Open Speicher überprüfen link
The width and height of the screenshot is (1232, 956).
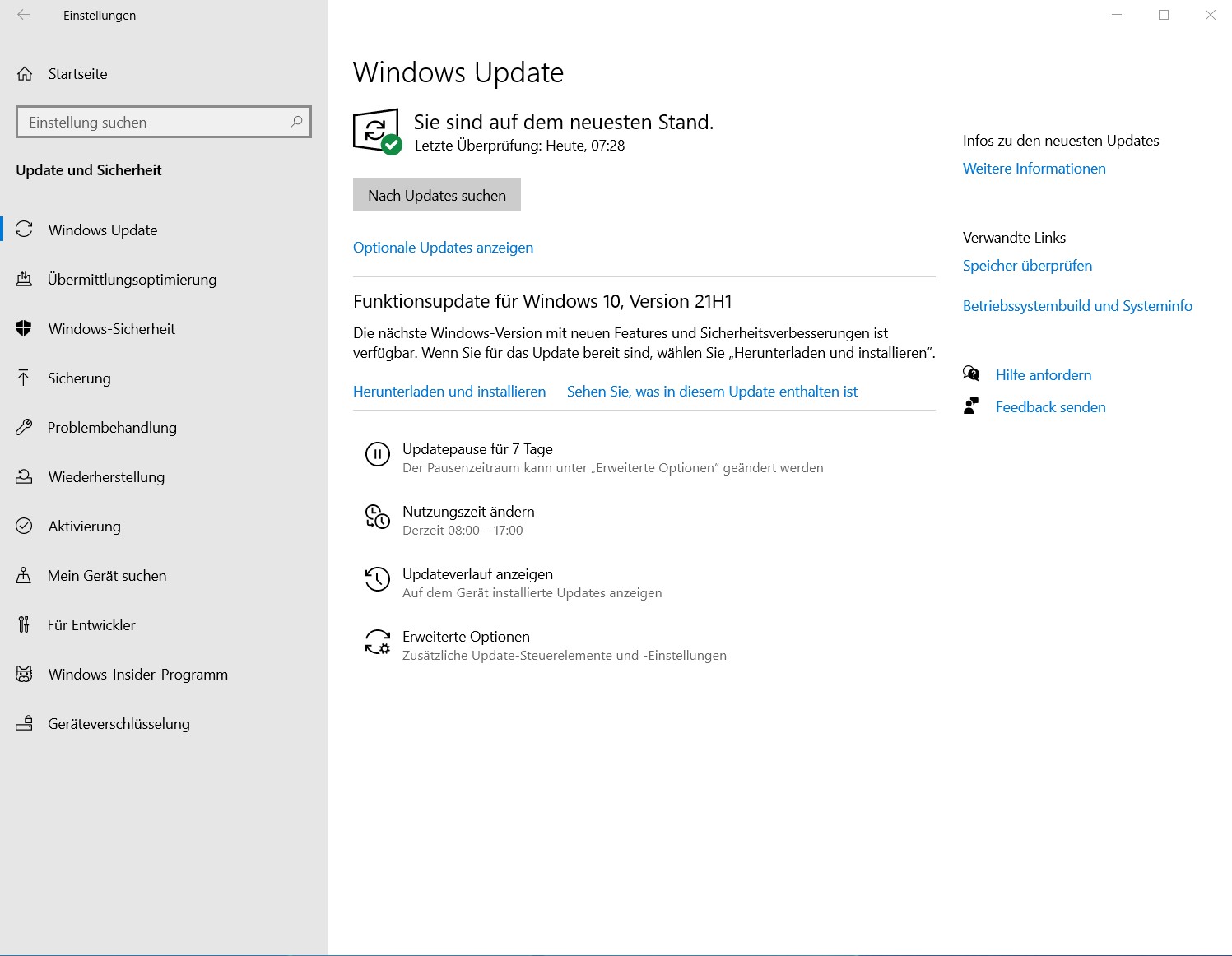pos(1027,266)
